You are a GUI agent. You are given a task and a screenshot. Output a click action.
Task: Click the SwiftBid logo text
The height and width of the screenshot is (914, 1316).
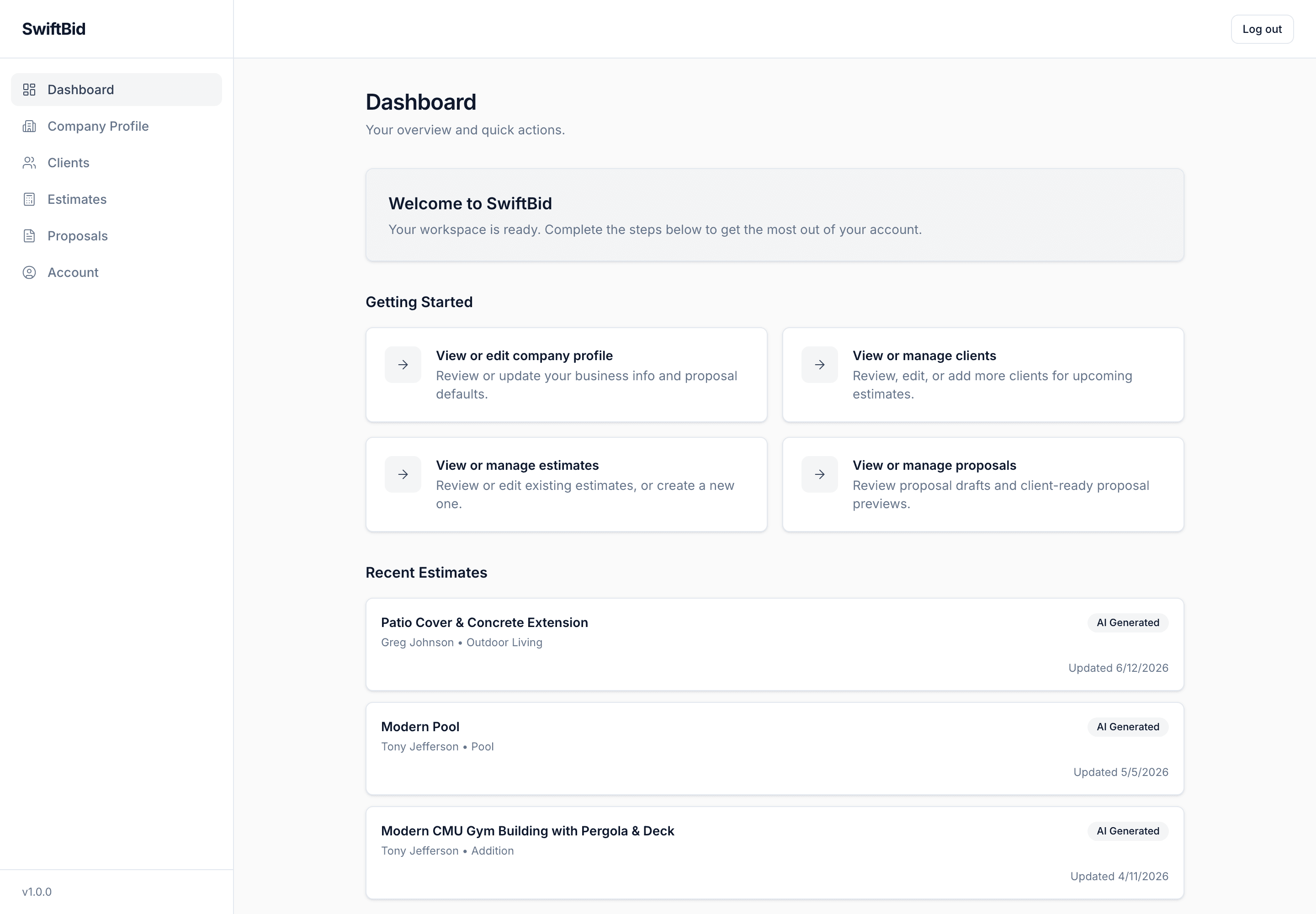point(54,29)
